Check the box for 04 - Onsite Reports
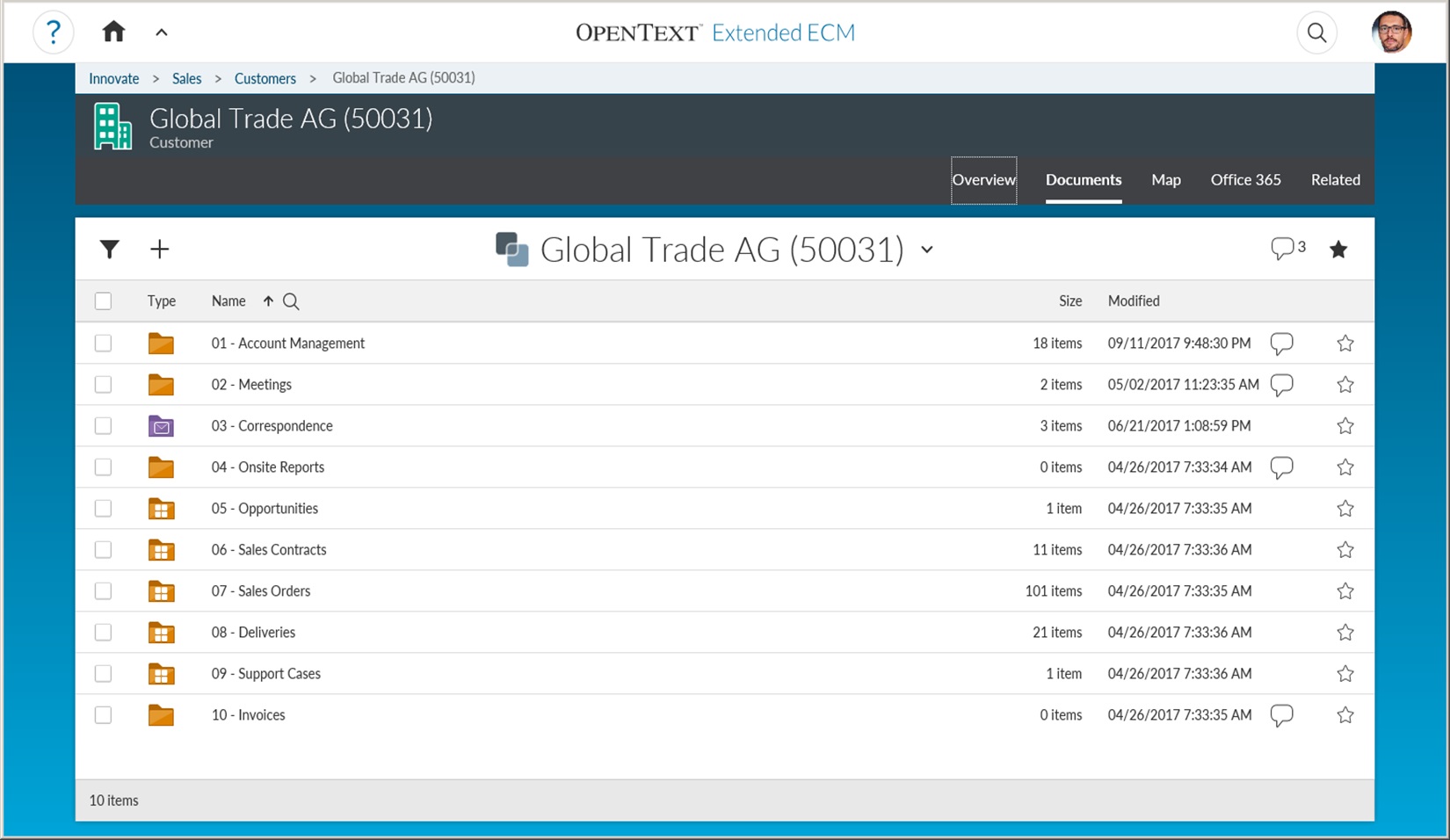The image size is (1450, 840). click(x=103, y=467)
